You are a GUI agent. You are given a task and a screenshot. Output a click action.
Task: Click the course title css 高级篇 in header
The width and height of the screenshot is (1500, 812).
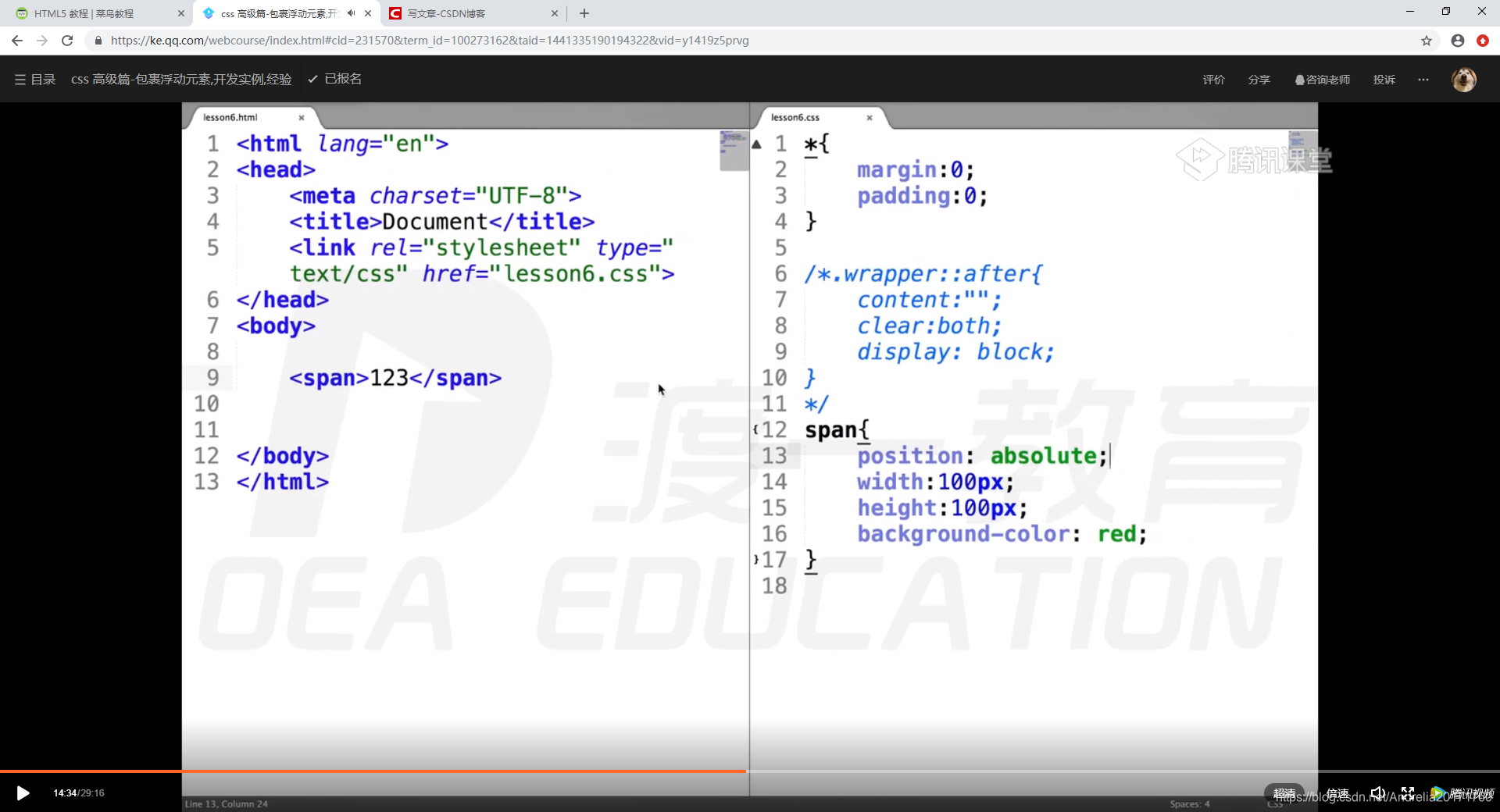181,79
